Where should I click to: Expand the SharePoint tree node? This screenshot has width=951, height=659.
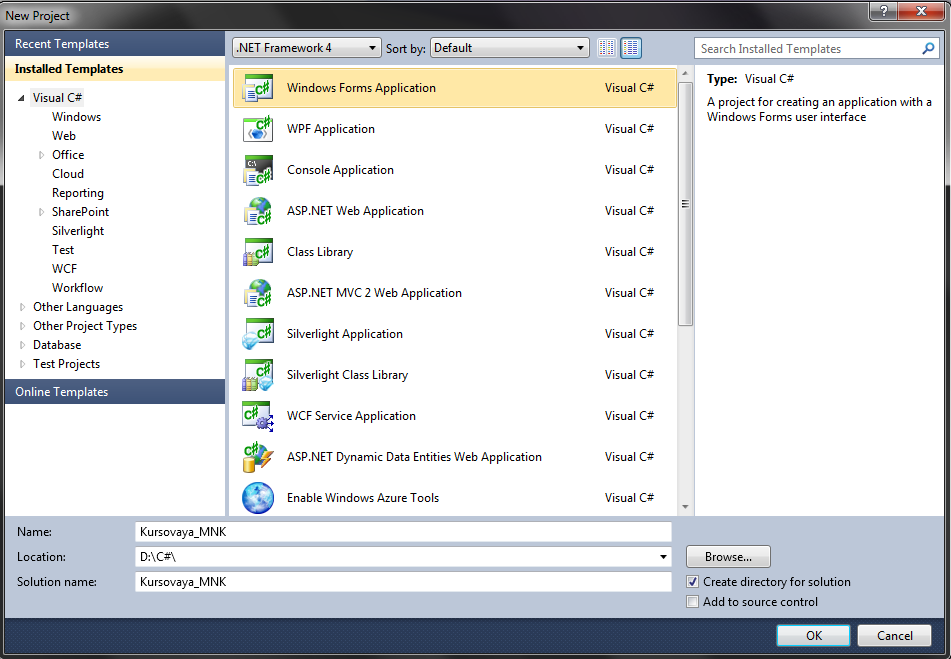(x=41, y=212)
